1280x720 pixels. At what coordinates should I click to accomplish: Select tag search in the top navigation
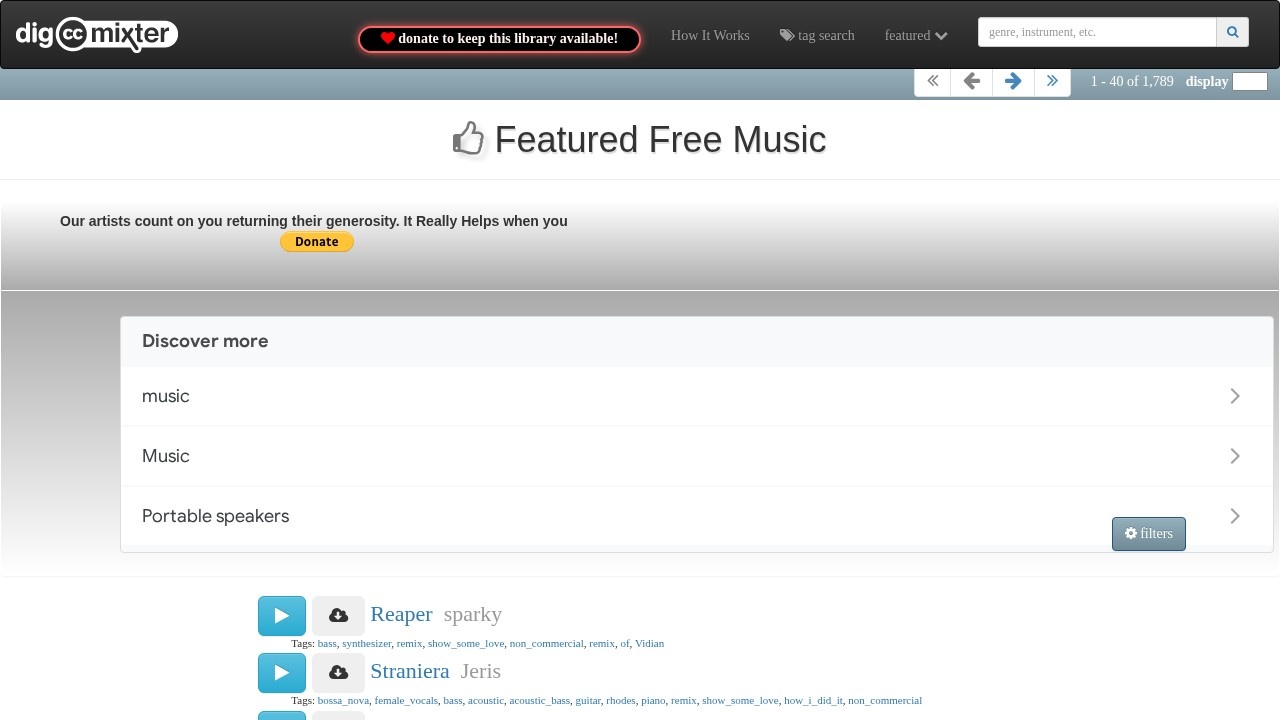tap(825, 35)
